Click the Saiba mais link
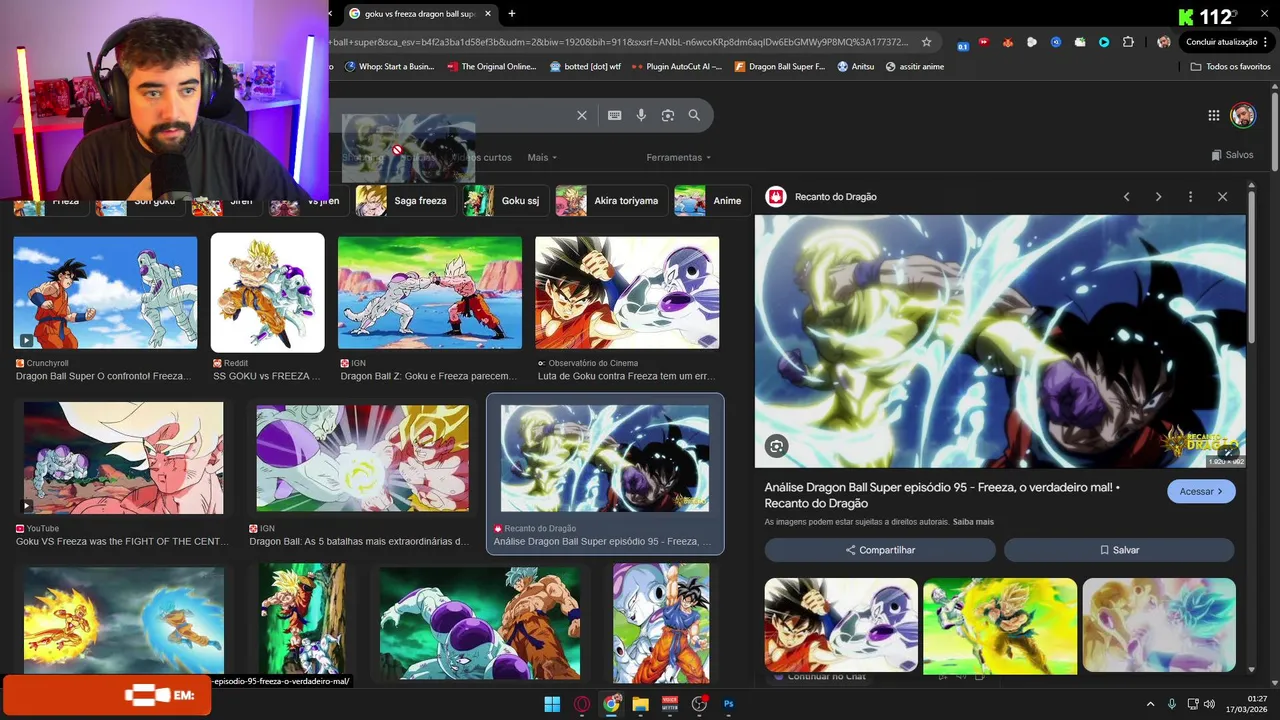Image resolution: width=1280 pixels, height=720 pixels. click(x=973, y=522)
